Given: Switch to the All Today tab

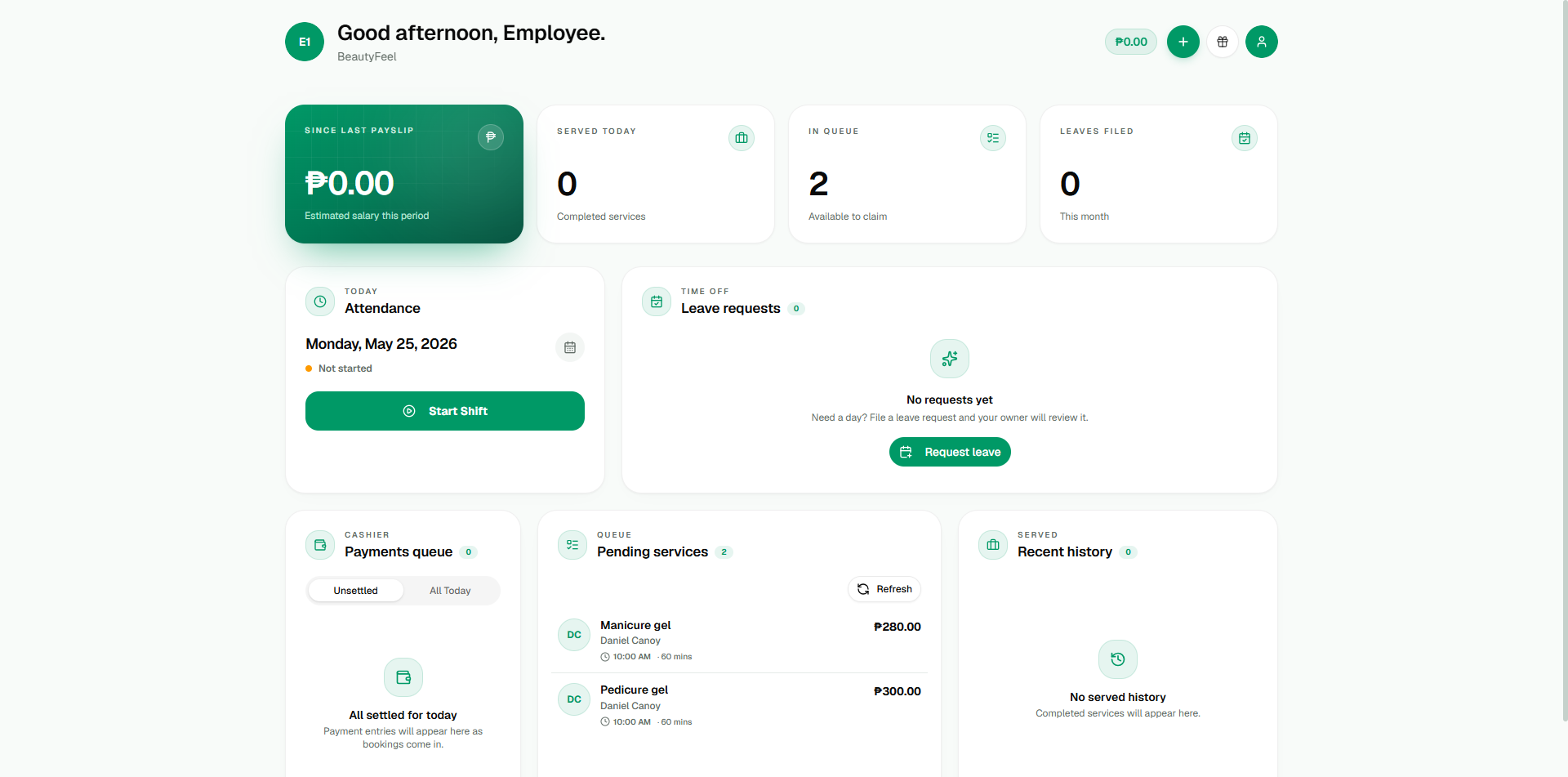Looking at the screenshot, I should (x=450, y=591).
